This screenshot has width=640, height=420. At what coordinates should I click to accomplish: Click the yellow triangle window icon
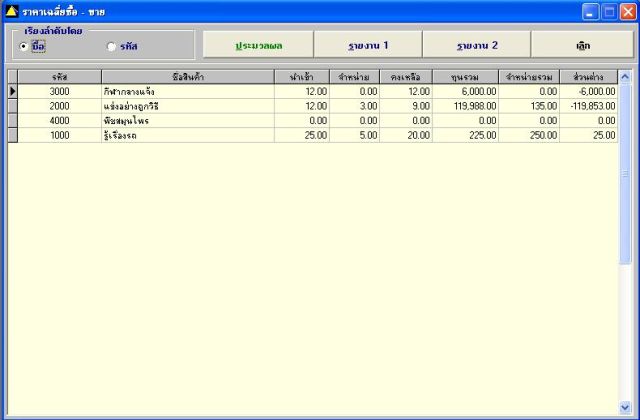[x=12, y=11]
